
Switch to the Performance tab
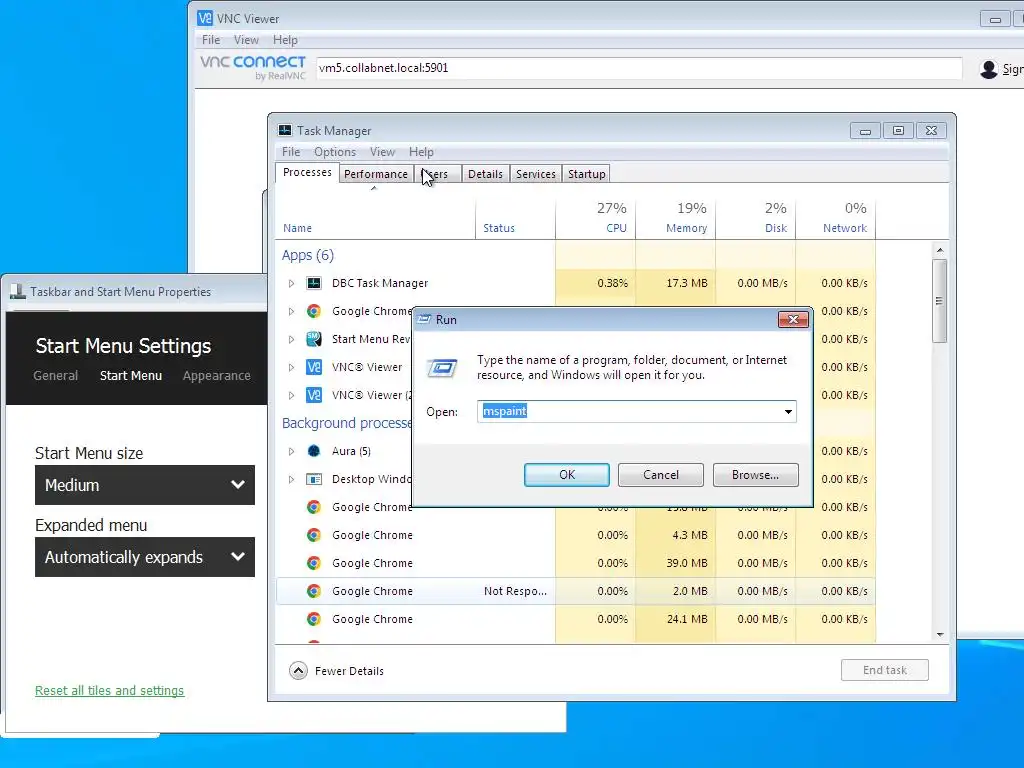click(376, 174)
